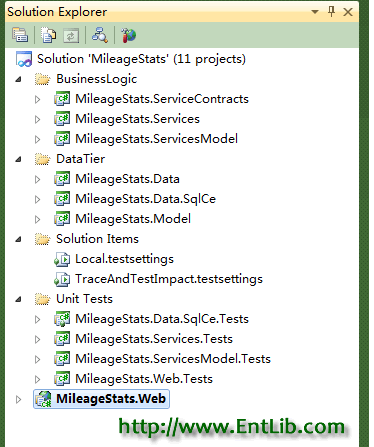Expand MileageStats.Services.Tests project node

[x=37, y=339]
